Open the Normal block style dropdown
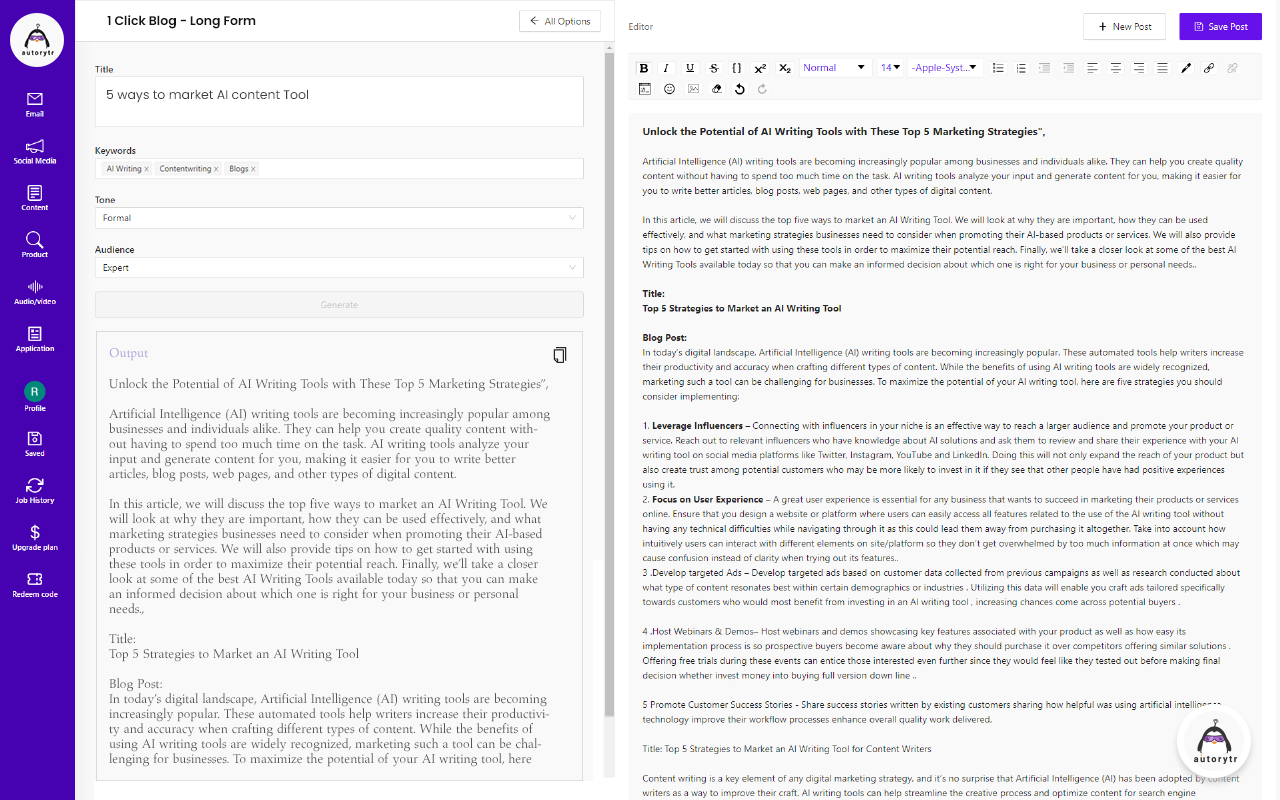1280x800 pixels. 836,68
